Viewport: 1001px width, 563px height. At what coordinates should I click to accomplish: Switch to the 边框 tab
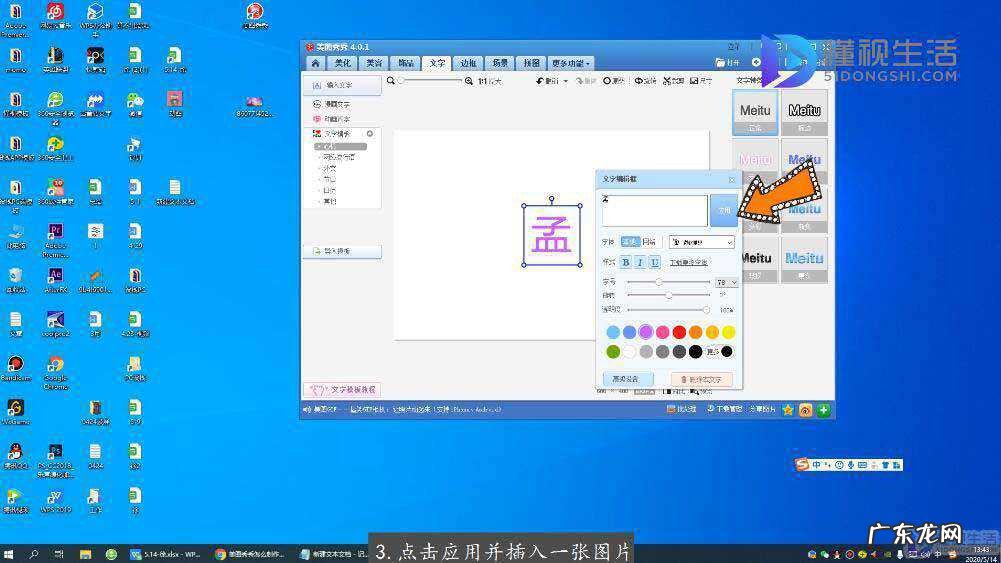pos(468,63)
